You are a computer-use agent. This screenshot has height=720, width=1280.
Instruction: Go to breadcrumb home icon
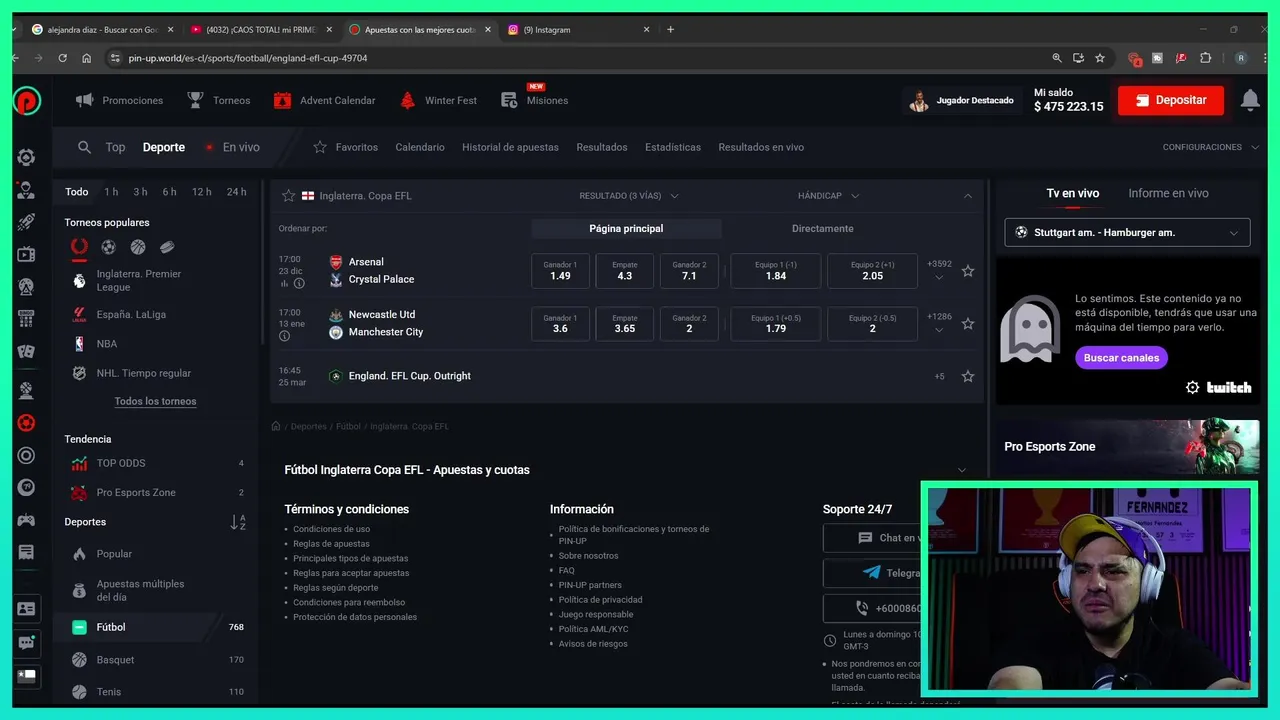click(276, 426)
